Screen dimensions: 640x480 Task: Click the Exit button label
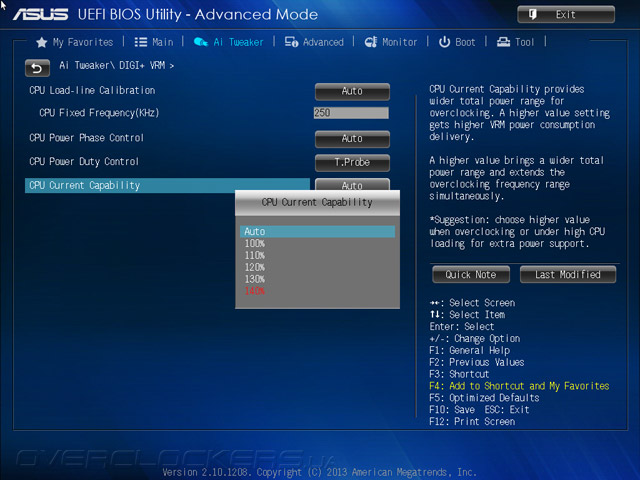pos(565,15)
